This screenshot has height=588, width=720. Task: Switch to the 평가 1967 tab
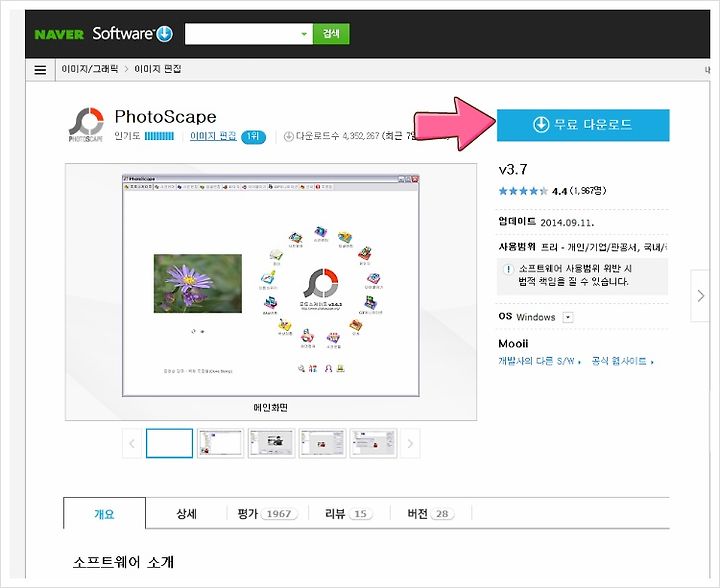click(x=267, y=513)
